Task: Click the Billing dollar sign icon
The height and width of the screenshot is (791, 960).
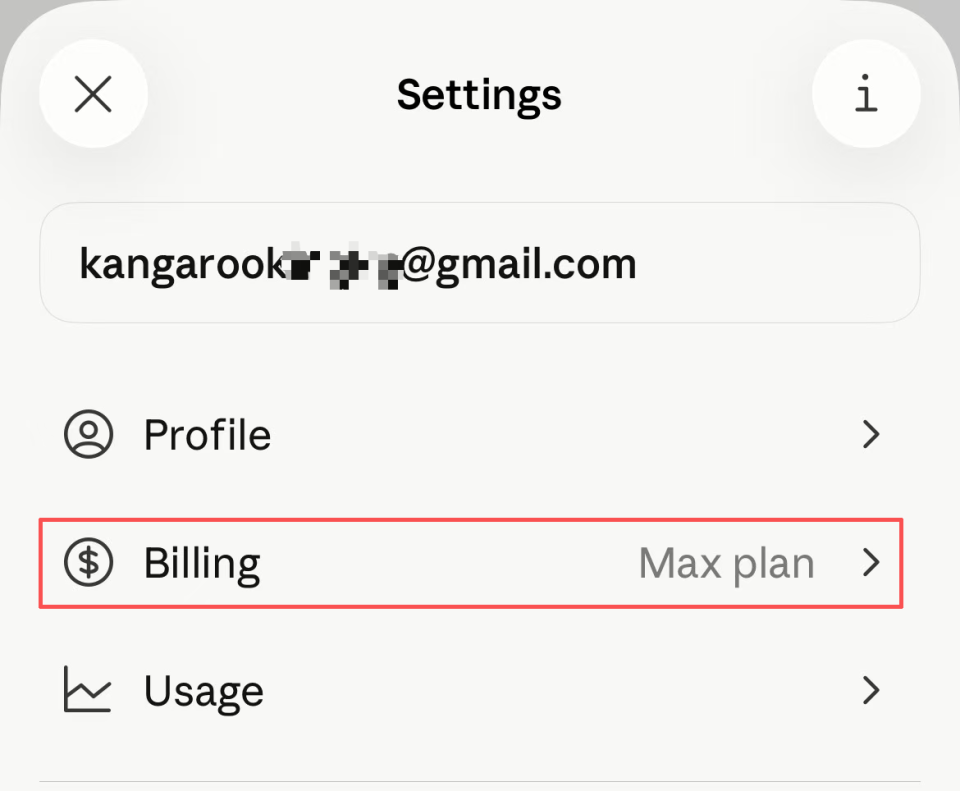Action: 89,563
